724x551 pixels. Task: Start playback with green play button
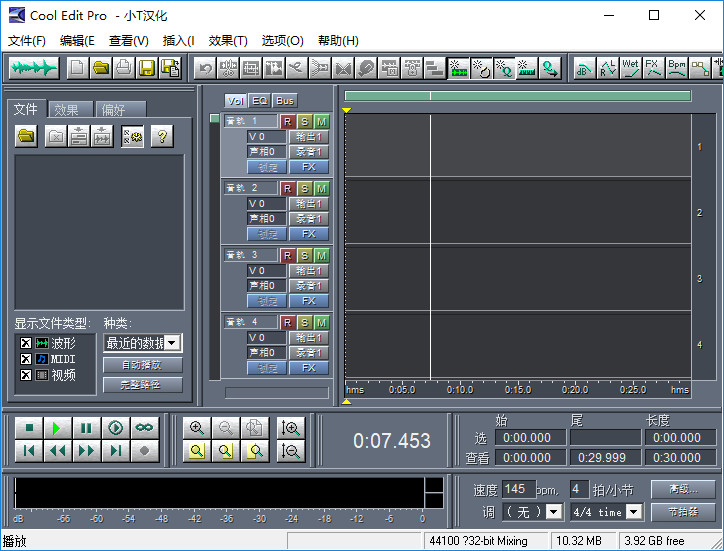(x=58, y=428)
